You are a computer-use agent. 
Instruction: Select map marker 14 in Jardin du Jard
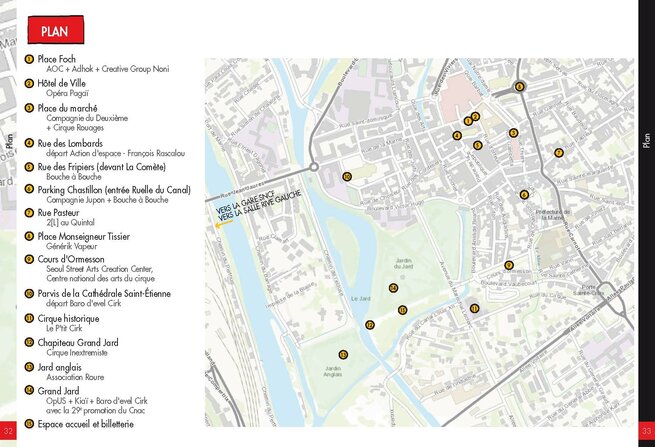point(393,288)
